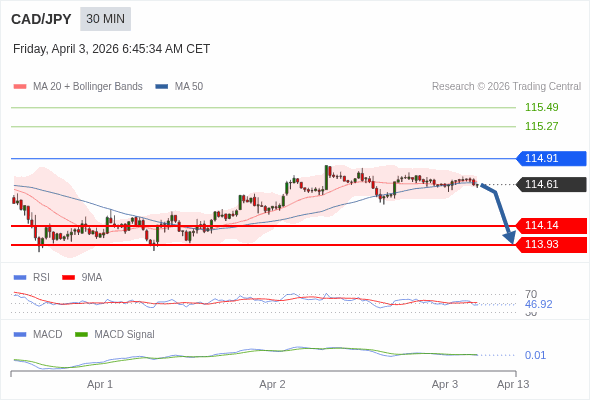Click the Apr 1 time axis label
Image resolution: width=590 pixels, height=400 pixels.
(100, 385)
